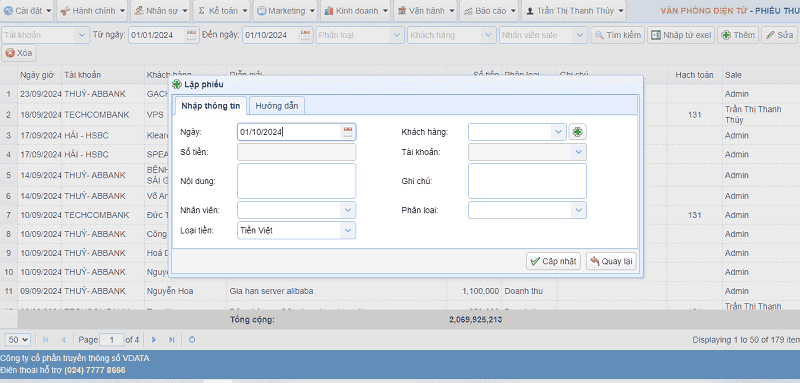Switch to the Nhập thông tin tab

(x=211, y=106)
